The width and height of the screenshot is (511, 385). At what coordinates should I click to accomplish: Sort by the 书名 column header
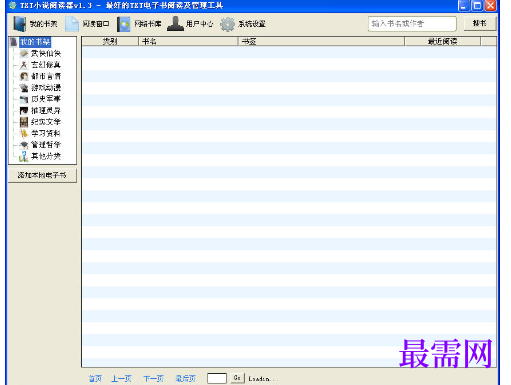pyautogui.click(x=188, y=41)
